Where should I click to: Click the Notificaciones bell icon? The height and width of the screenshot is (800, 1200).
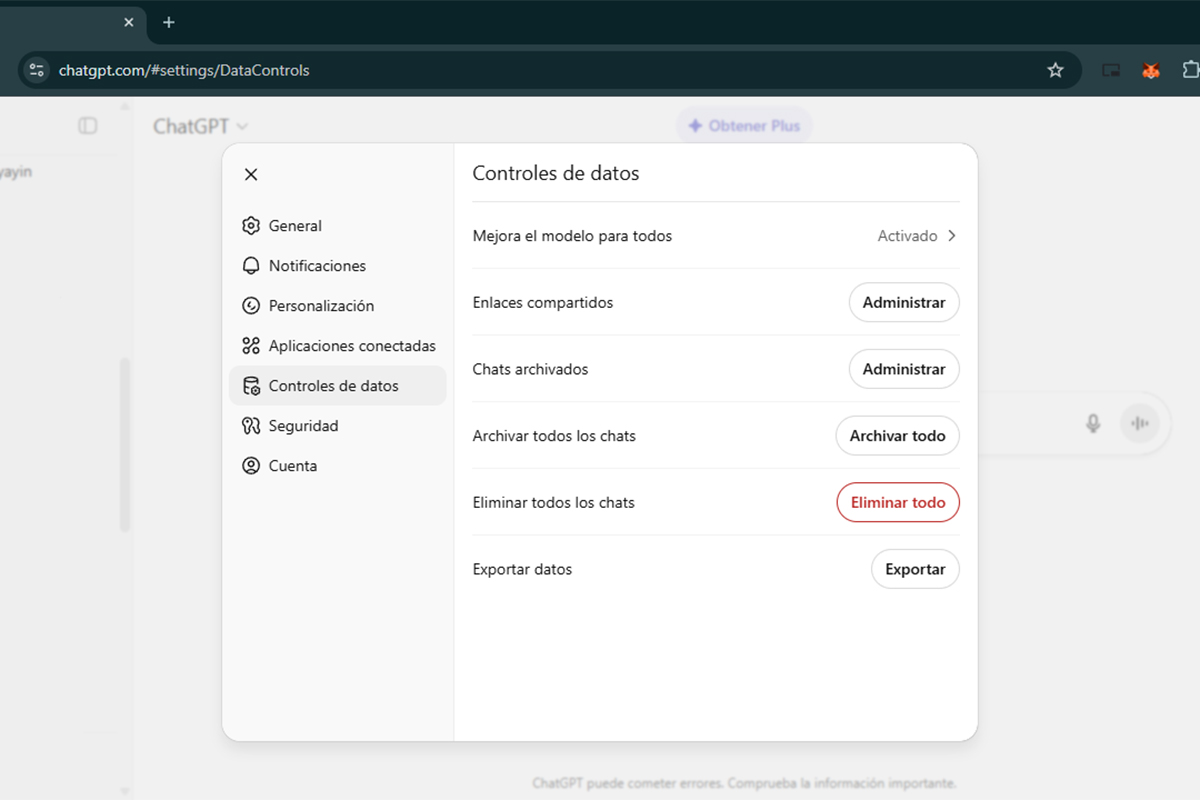pos(251,266)
